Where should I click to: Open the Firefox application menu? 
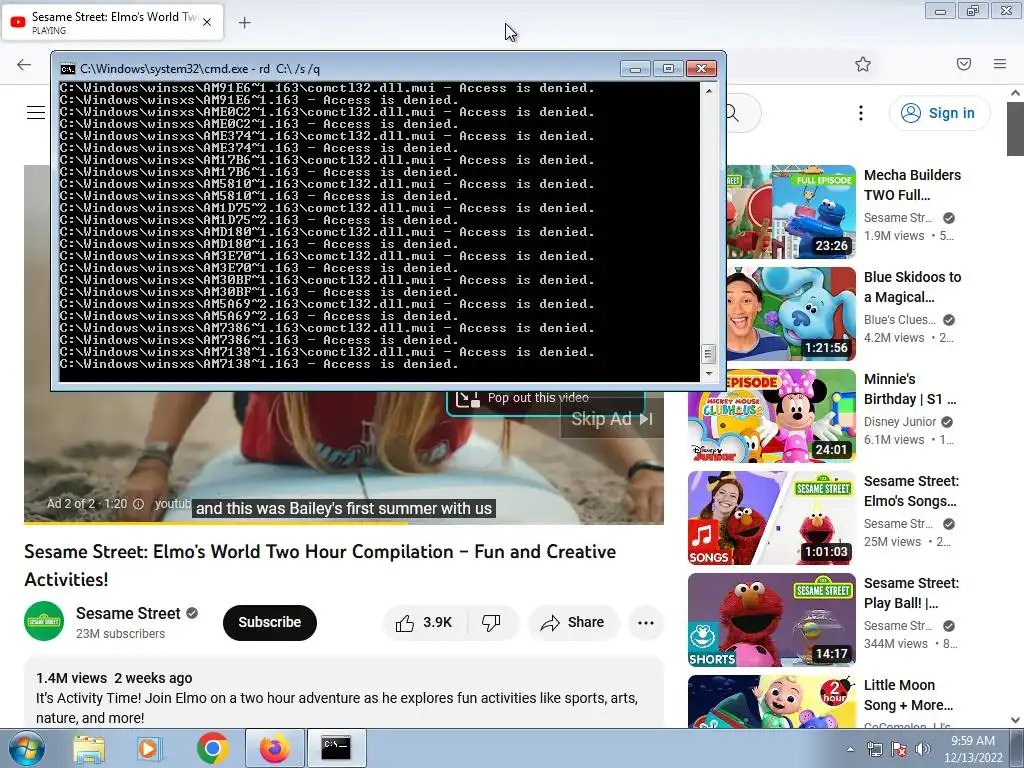[x=1000, y=64]
